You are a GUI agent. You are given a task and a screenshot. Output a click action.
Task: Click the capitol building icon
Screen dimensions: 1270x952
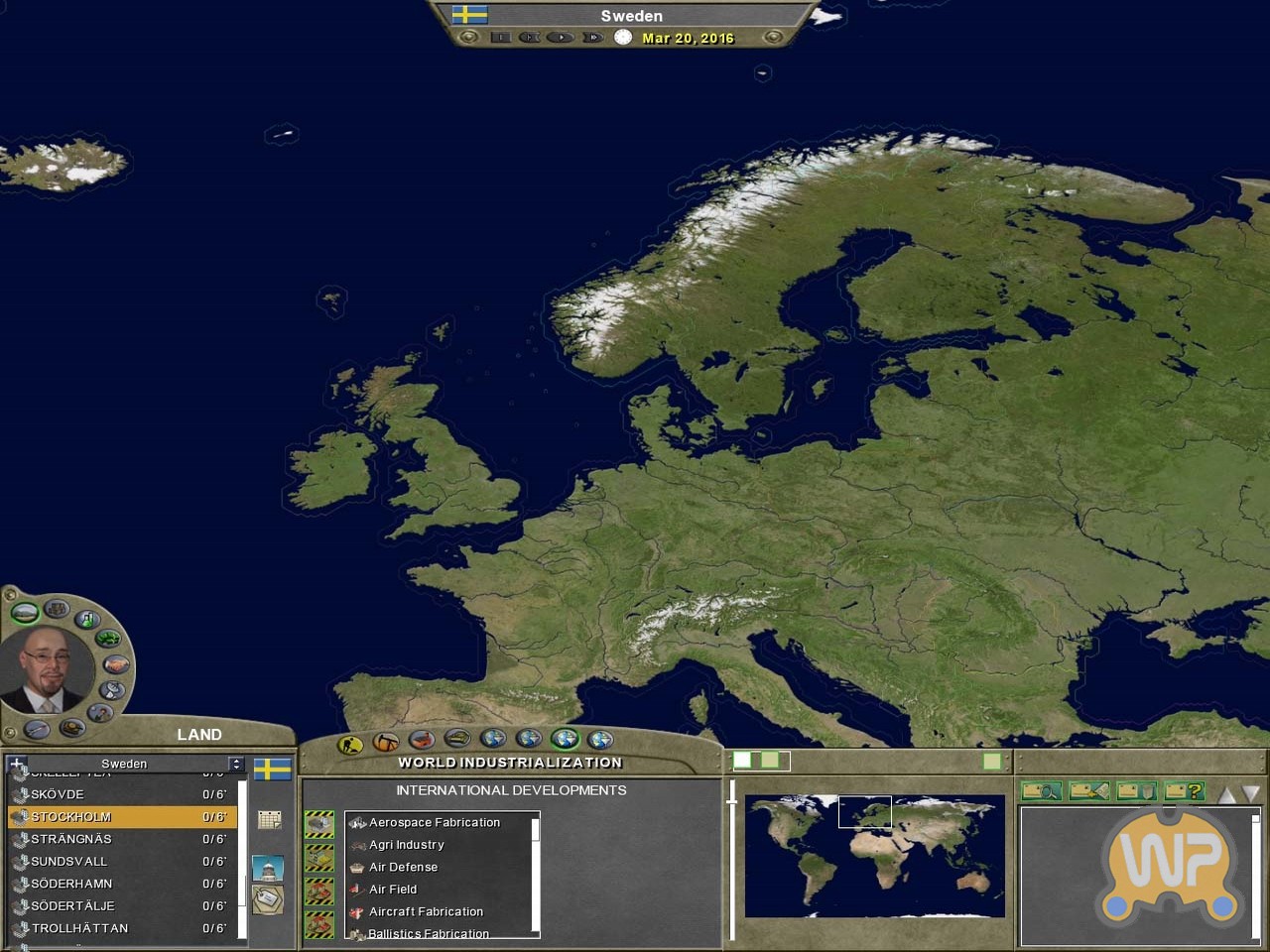click(x=268, y=867)
